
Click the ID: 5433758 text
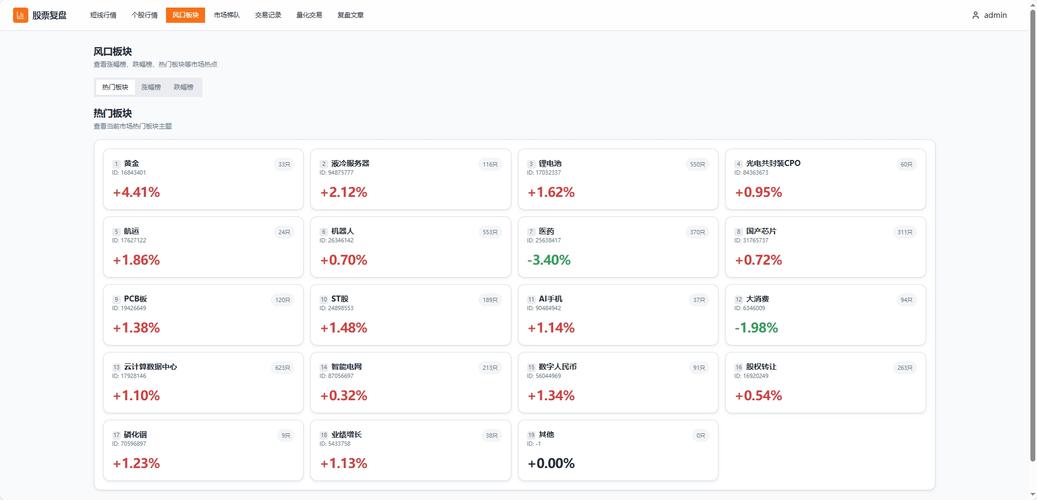coord(335,444)
